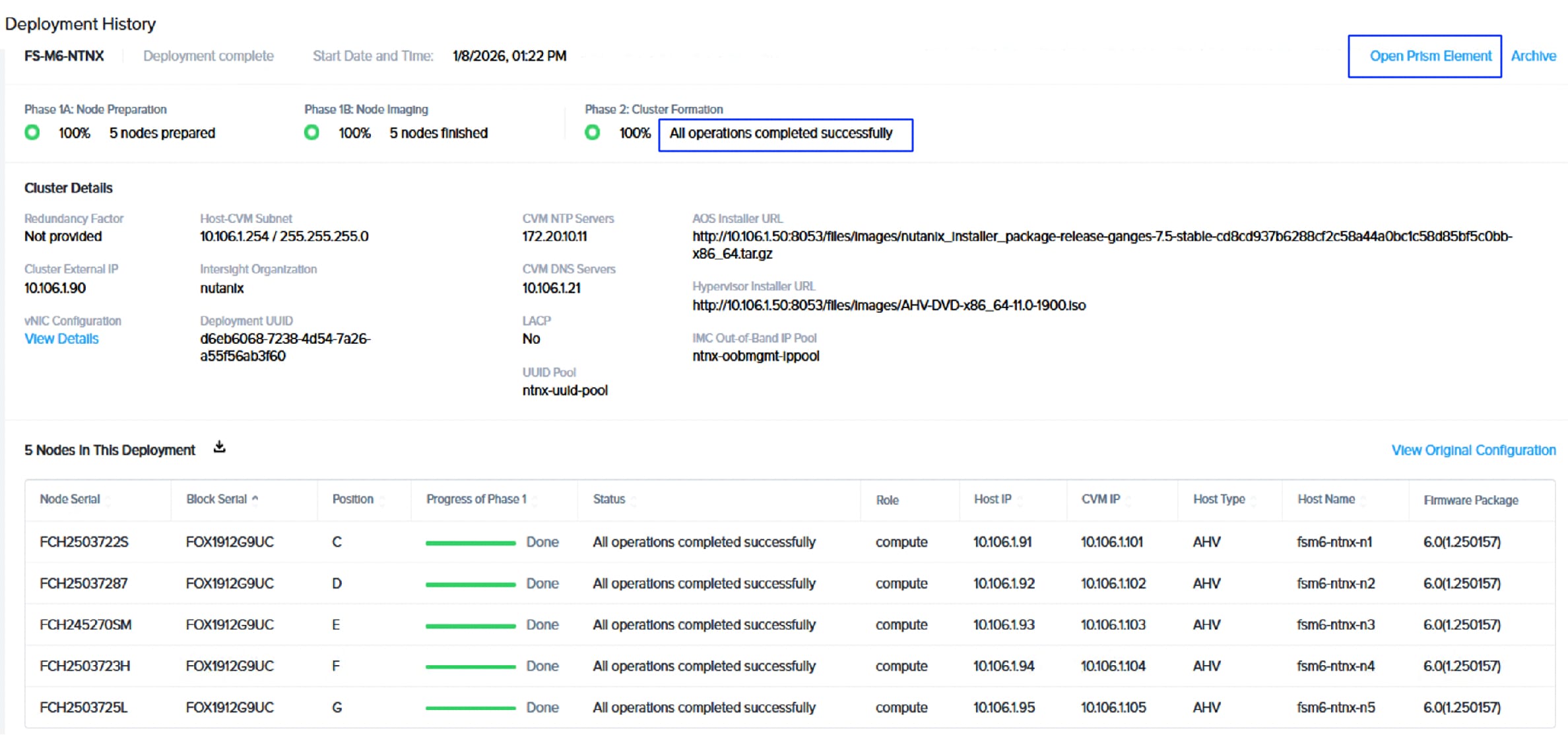Expand sort options on the Position column

pyautogui.click(x=383, y=500)
